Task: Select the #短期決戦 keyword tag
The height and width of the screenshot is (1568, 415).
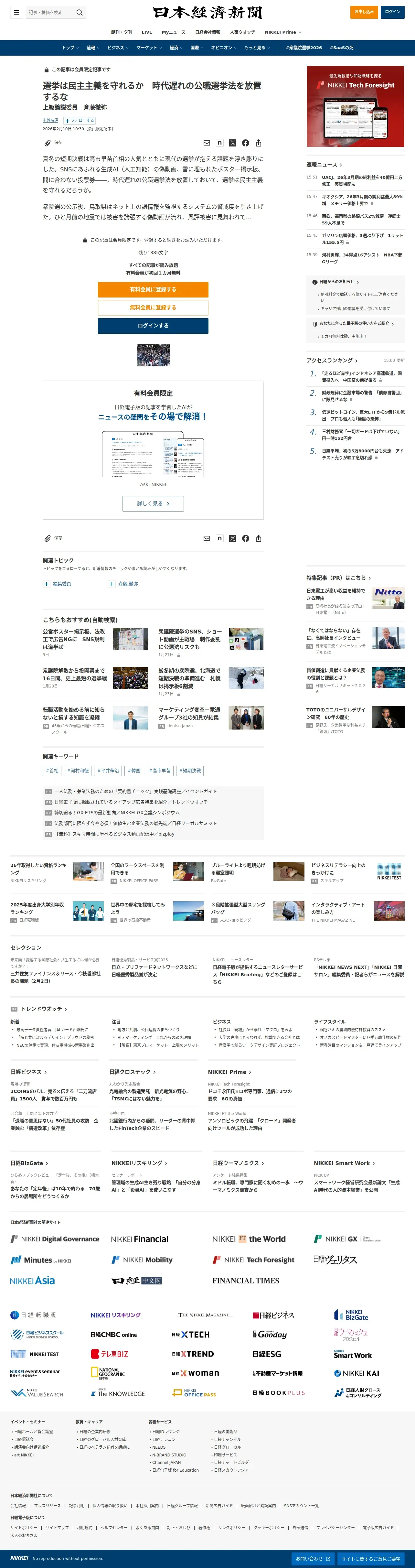Action: 190,771
